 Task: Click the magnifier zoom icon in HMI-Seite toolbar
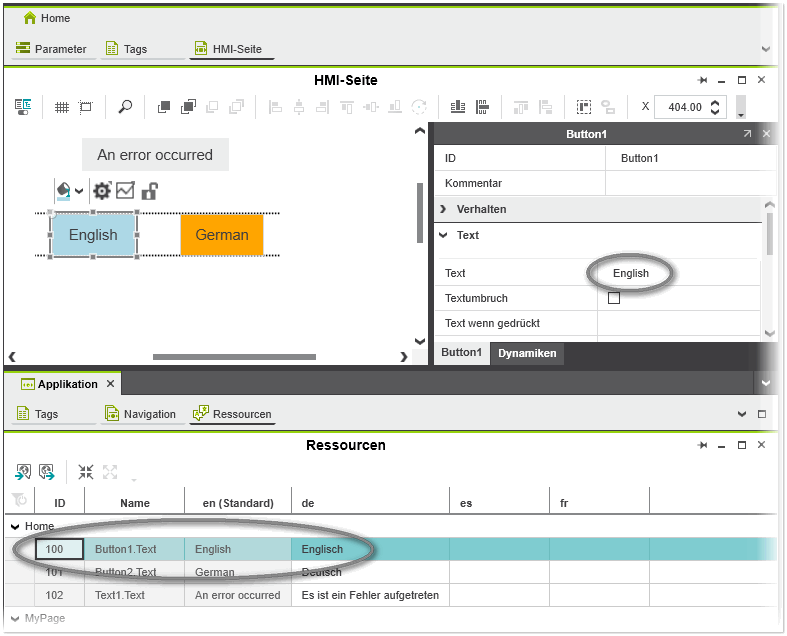pos(125,107)
